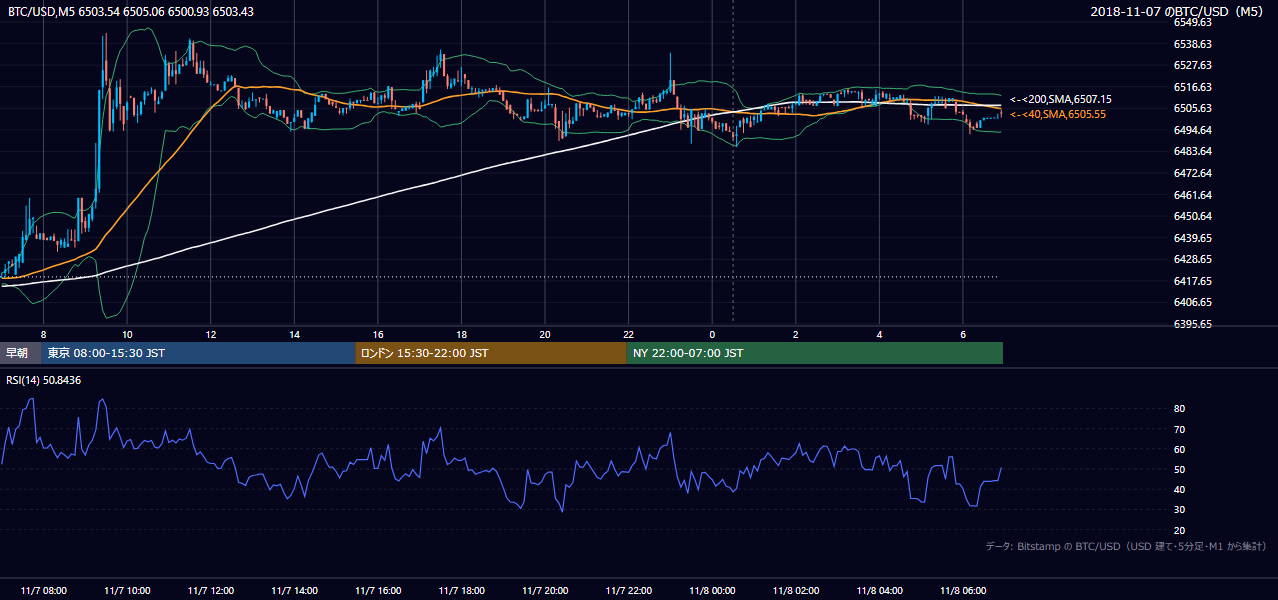Click the データ: Bitstamp source note
The width and height of the screenshot is (1278, 600).
(1126, 546)
